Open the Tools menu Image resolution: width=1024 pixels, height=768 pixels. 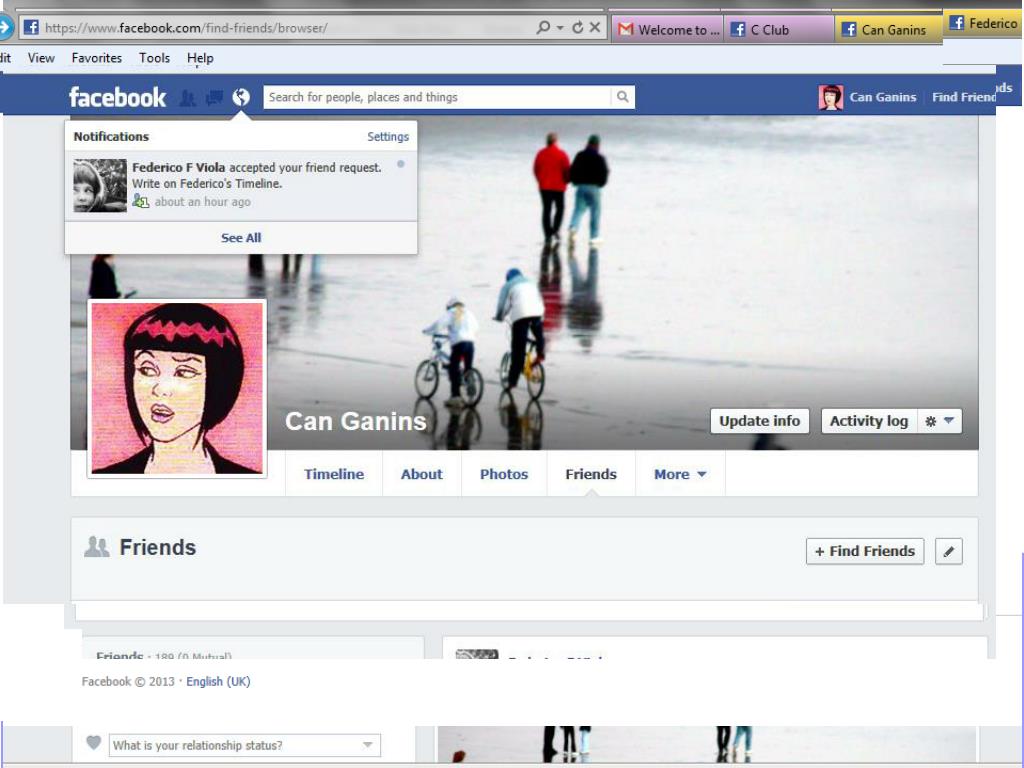point(154,58)
